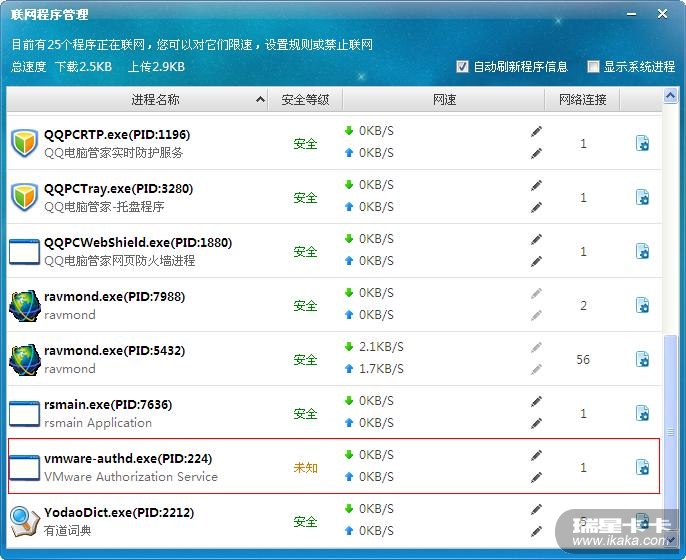Sort by 安全等级 column header
Screen dimensions: 686x560
[305, 99]
